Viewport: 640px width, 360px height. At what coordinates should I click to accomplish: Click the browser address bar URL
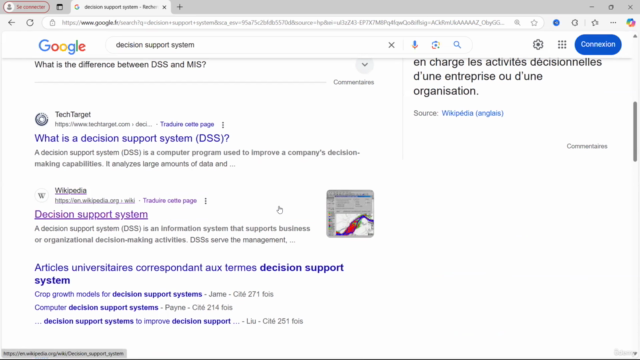283,23
